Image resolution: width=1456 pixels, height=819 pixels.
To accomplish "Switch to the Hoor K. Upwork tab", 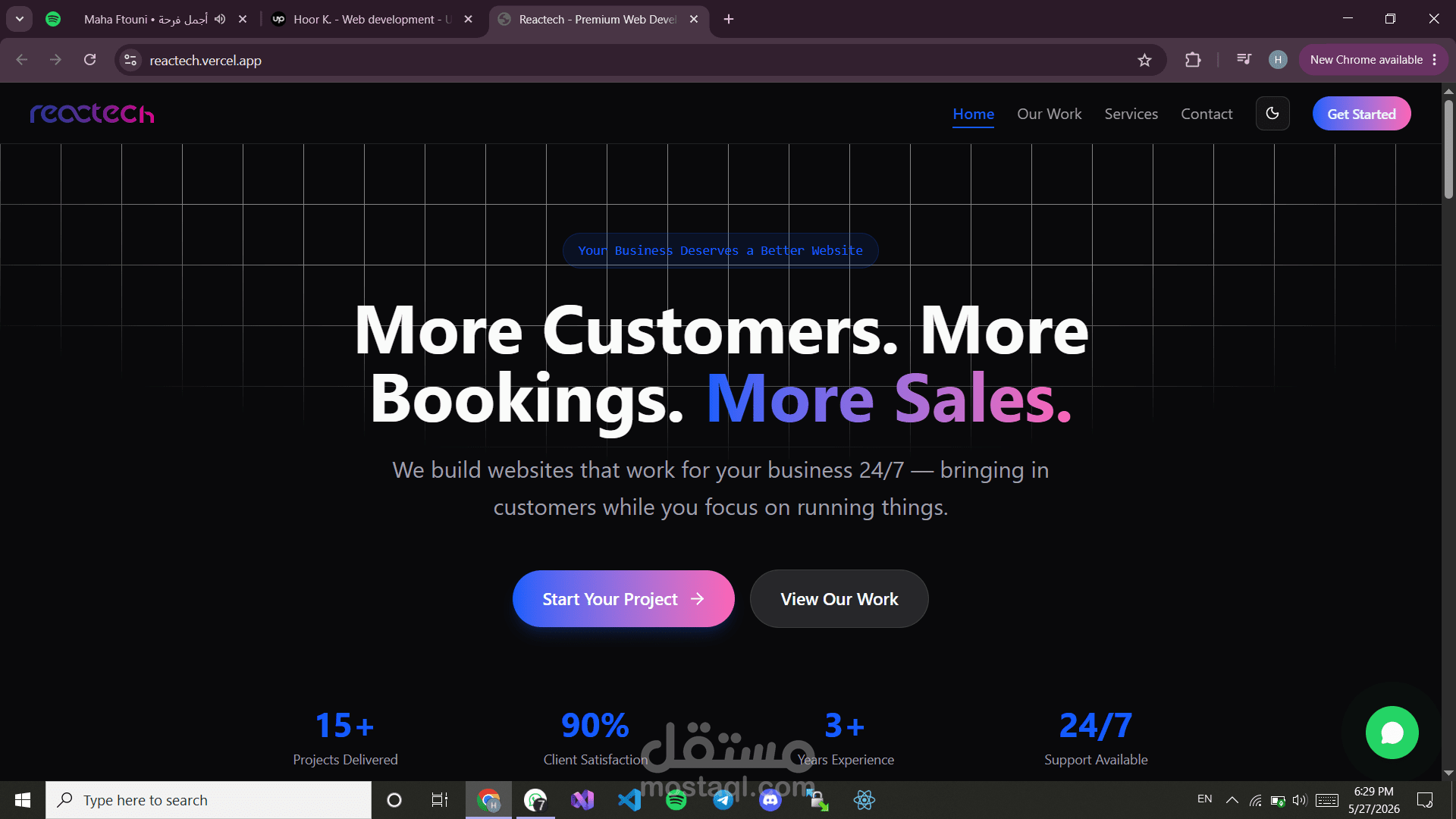I will pyautogui.click(x=372, y=19).
